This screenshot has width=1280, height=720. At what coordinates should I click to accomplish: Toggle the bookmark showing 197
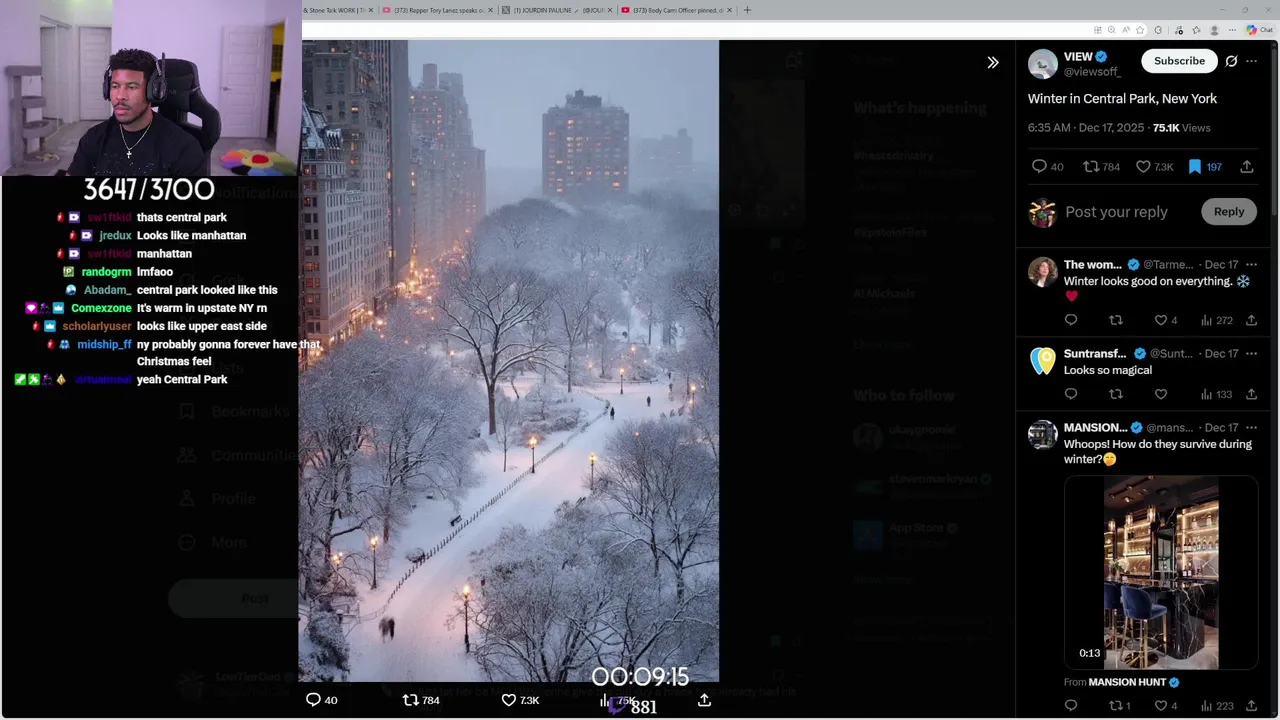tap(1204, 167)
